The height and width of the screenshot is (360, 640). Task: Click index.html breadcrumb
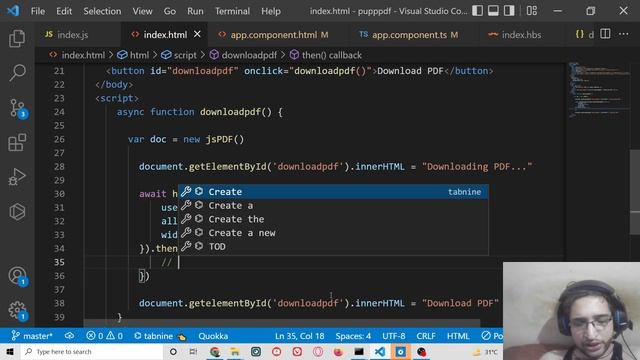(x=78, y=55)
